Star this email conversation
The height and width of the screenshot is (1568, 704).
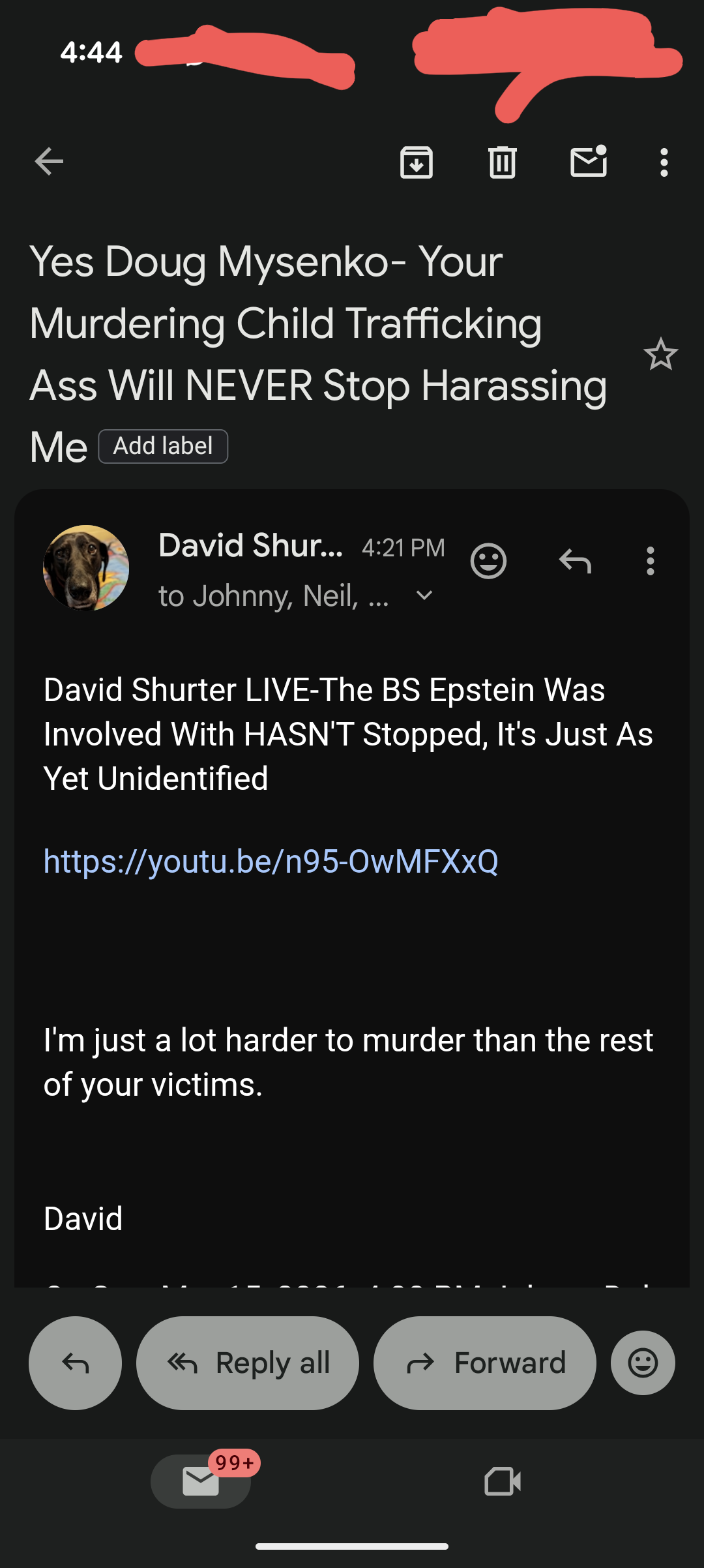660,354
